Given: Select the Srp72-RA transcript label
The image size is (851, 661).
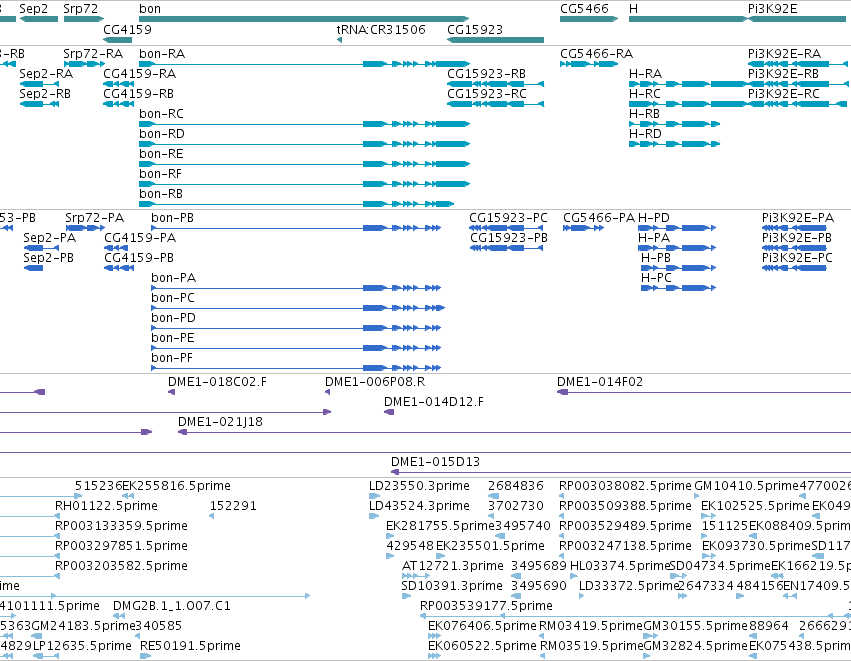Looking at the screenshot, I should (93, 54).
